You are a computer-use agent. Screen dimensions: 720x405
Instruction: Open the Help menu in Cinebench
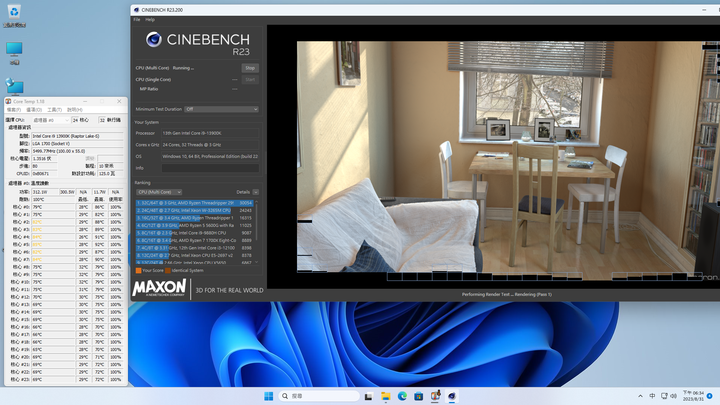click(150, 20)
